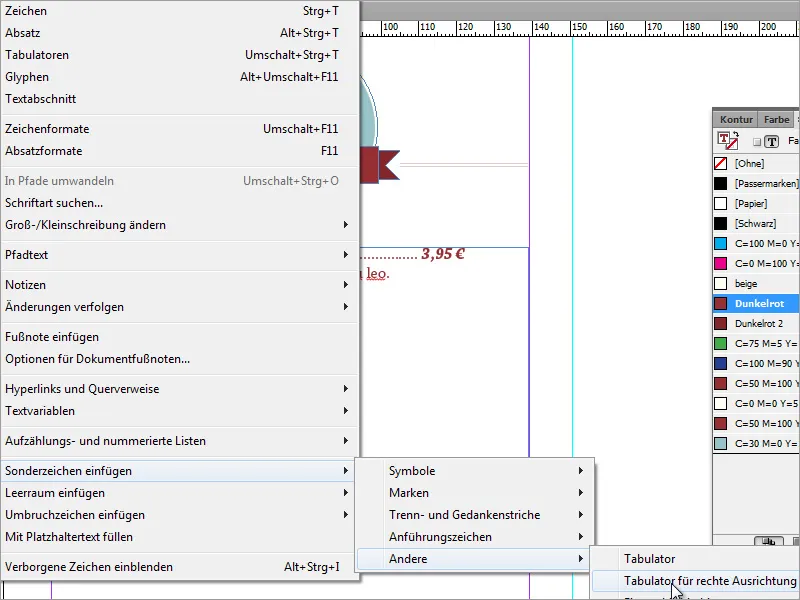Open the Andere submenu
This screenshot has width=800, height=600.
474,559
